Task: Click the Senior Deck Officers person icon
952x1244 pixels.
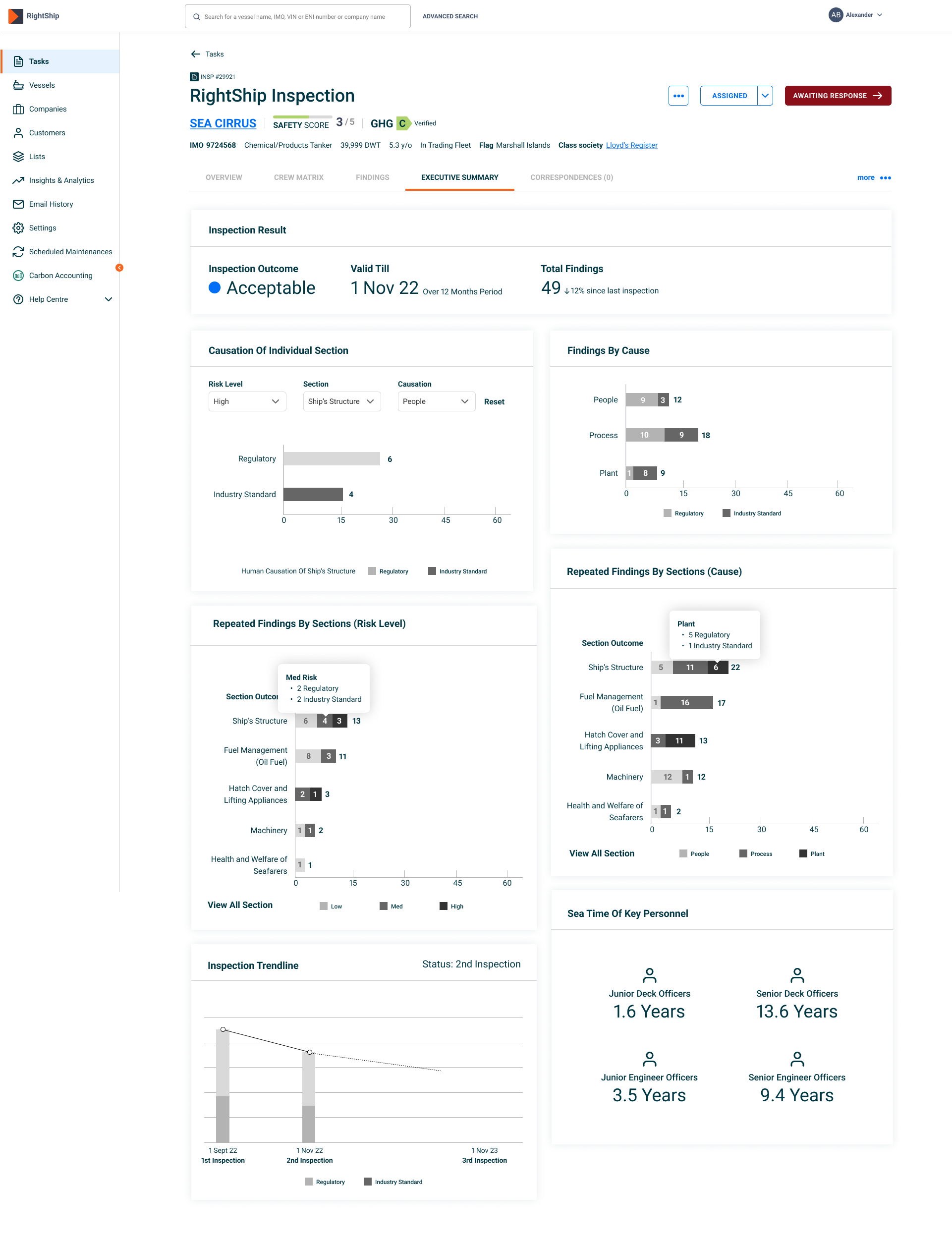Action: click(797, 975)
